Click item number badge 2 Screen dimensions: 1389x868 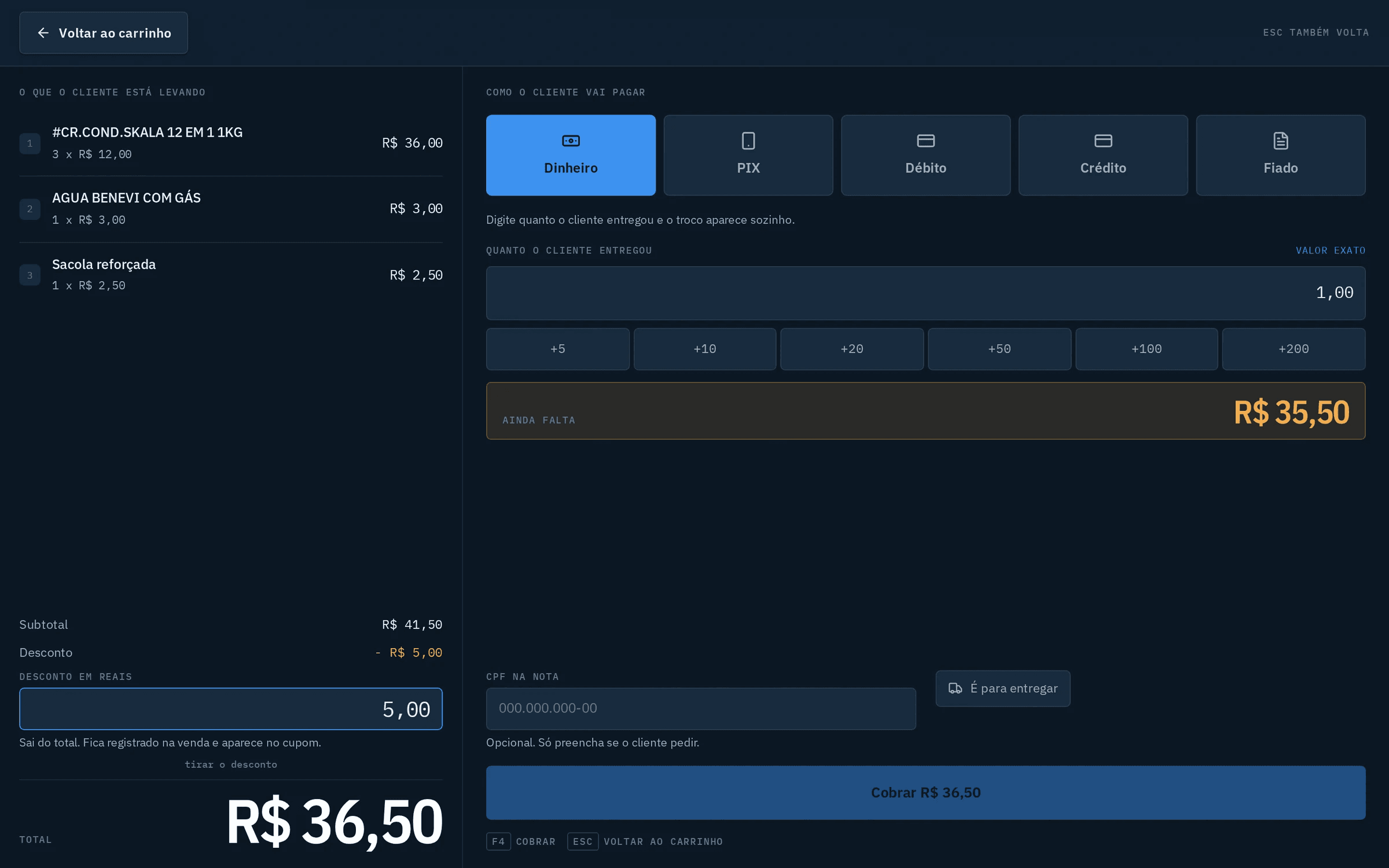(x=30, y=209)
